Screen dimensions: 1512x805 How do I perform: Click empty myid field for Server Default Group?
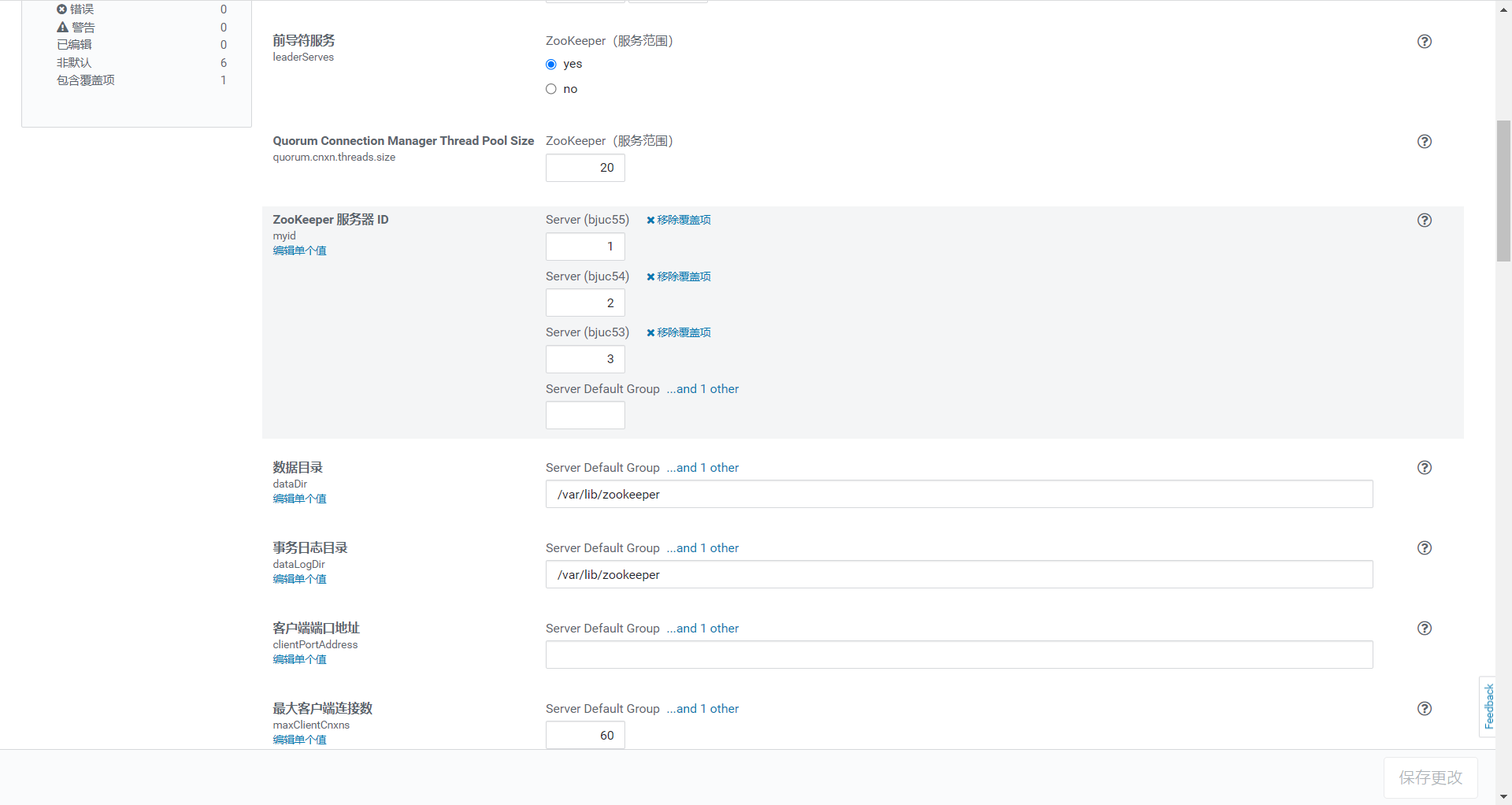click(585, 415)
